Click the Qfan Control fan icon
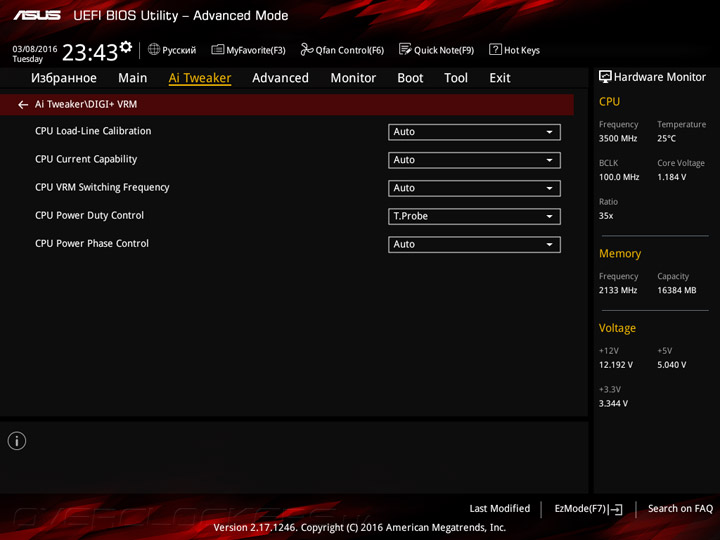Screen dimensions: 720x540 pos(307,49)
